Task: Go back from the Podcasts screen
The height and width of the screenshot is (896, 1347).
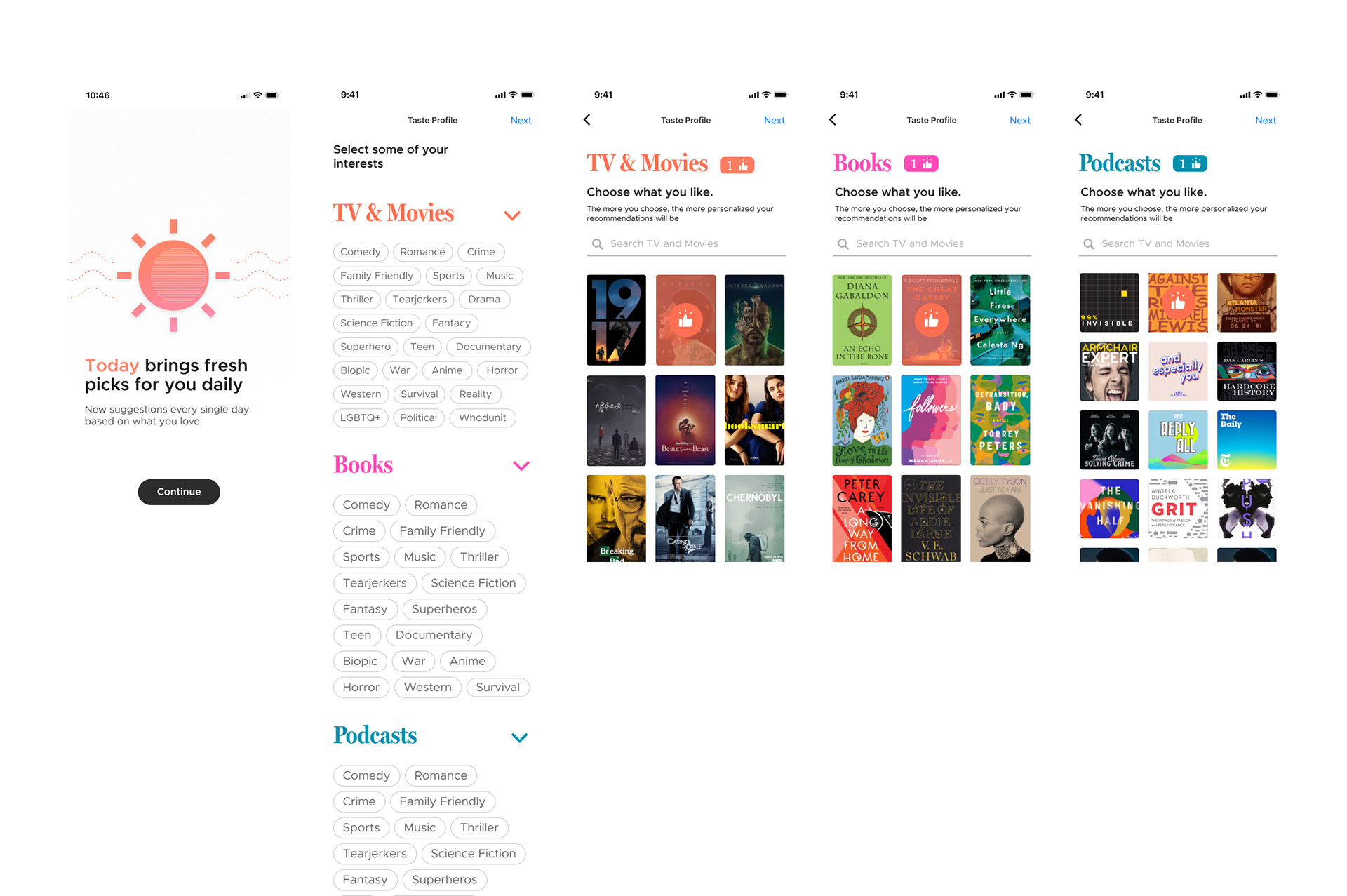Action: (1078, 120)
